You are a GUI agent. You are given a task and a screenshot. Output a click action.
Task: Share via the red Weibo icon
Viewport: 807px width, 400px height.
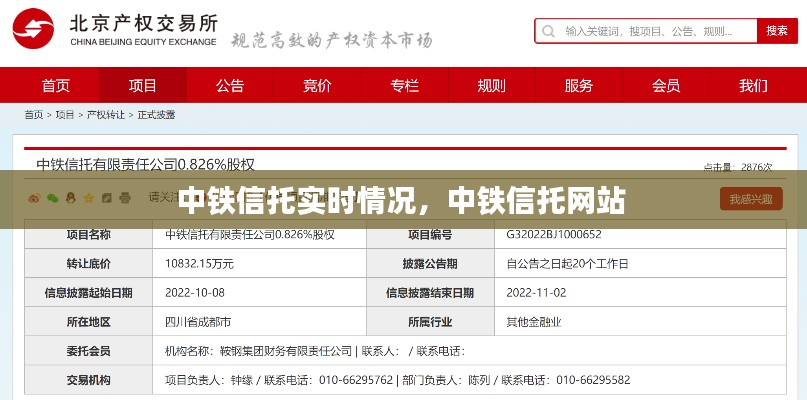coord(34,197)
